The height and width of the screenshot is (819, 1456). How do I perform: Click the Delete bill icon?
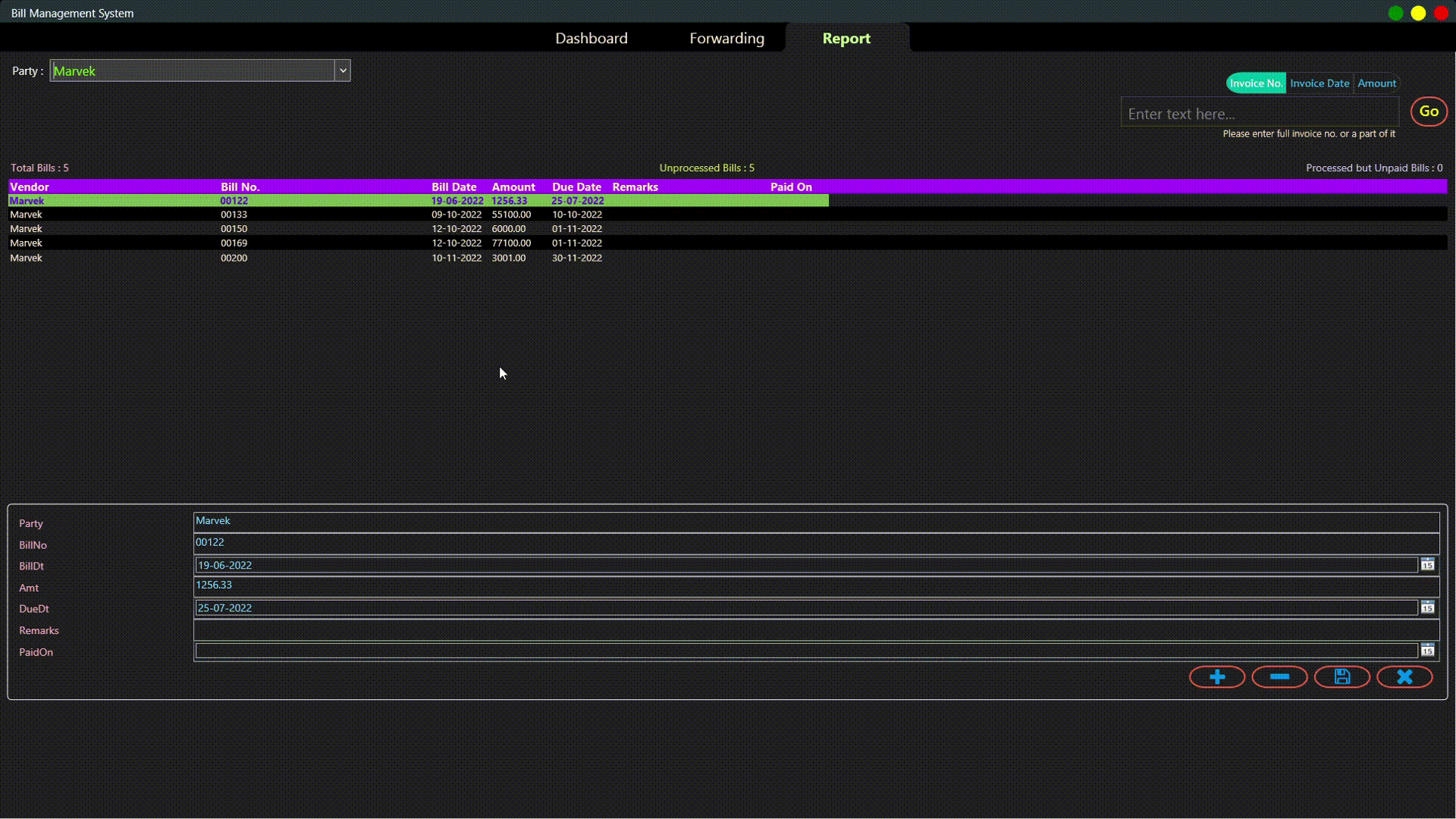click(1279, 678)
